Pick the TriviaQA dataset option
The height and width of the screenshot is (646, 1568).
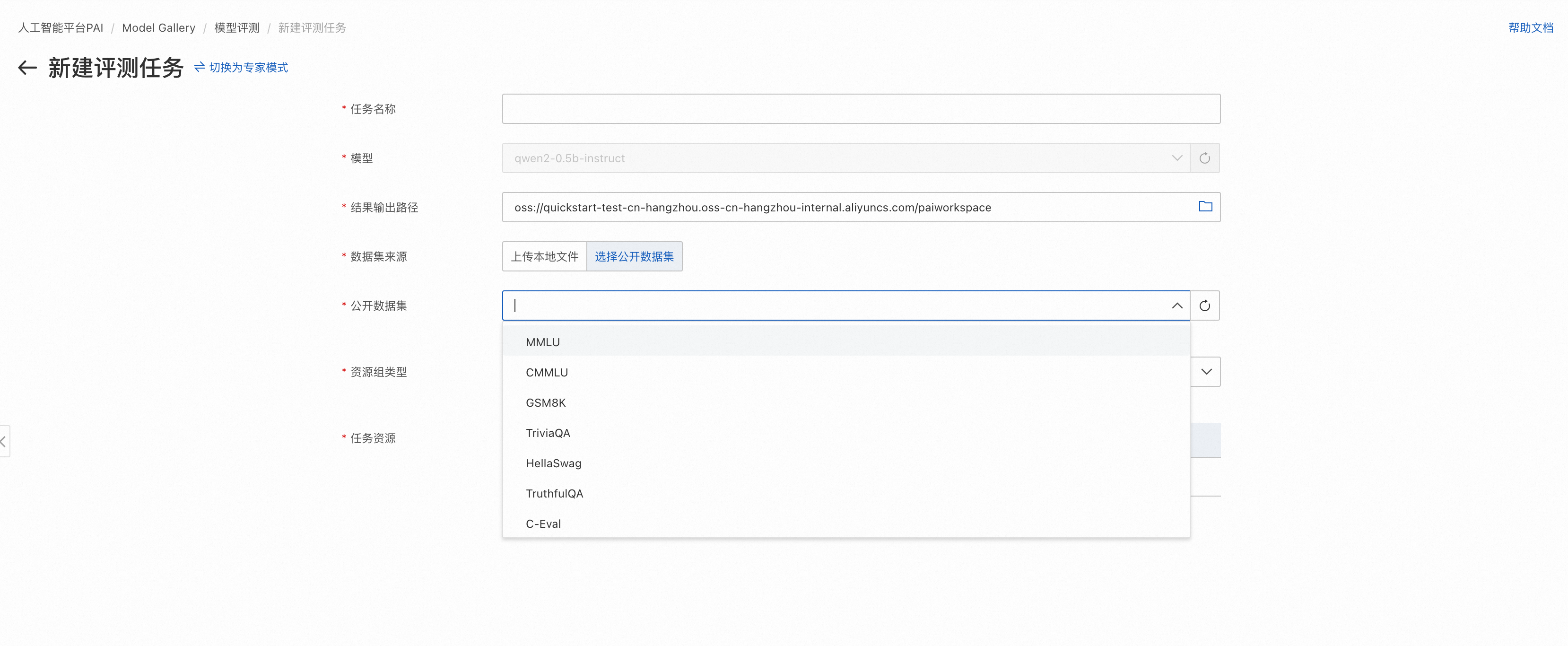[x=547, y=433]
